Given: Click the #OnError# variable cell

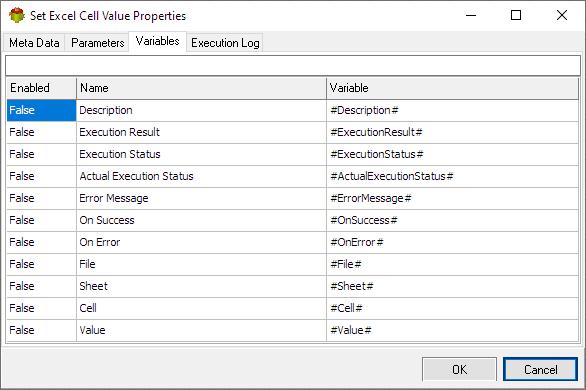Looking at the screenshot, I should (x=452, y=242).
